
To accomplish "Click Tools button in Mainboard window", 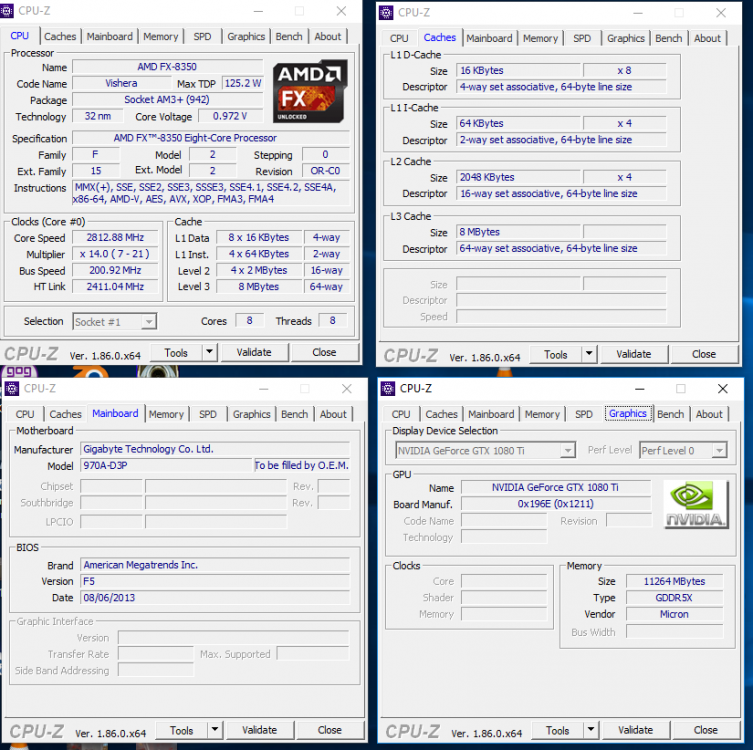I will (x=182, y=730).
